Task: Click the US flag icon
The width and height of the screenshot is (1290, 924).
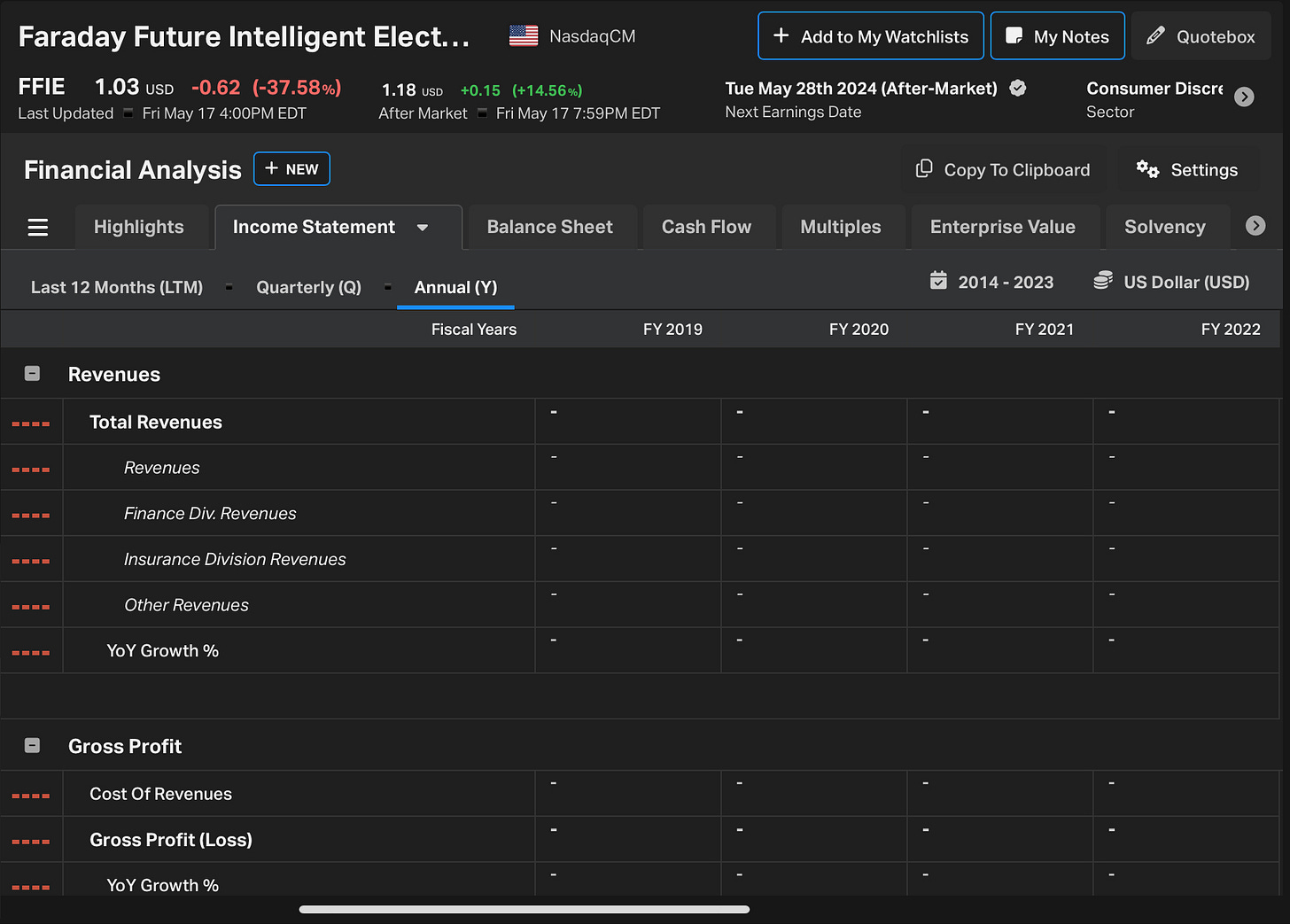Action: pos(524,36)
